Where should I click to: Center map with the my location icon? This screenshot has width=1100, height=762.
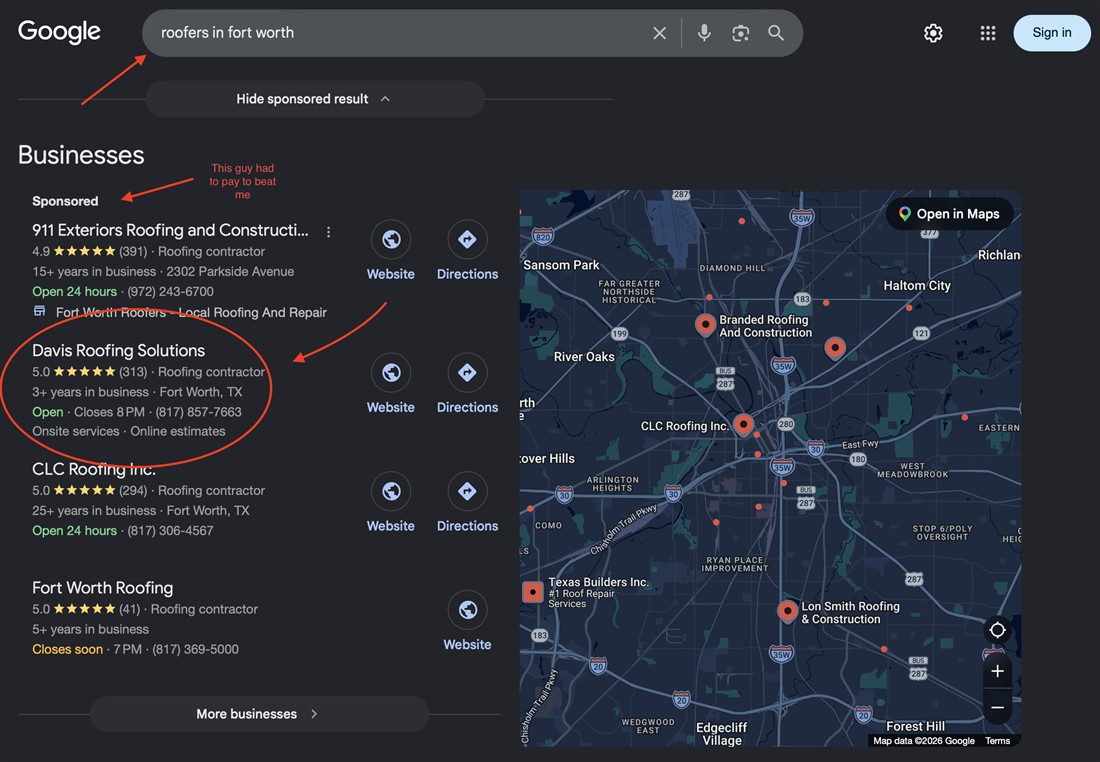(997, 630)
